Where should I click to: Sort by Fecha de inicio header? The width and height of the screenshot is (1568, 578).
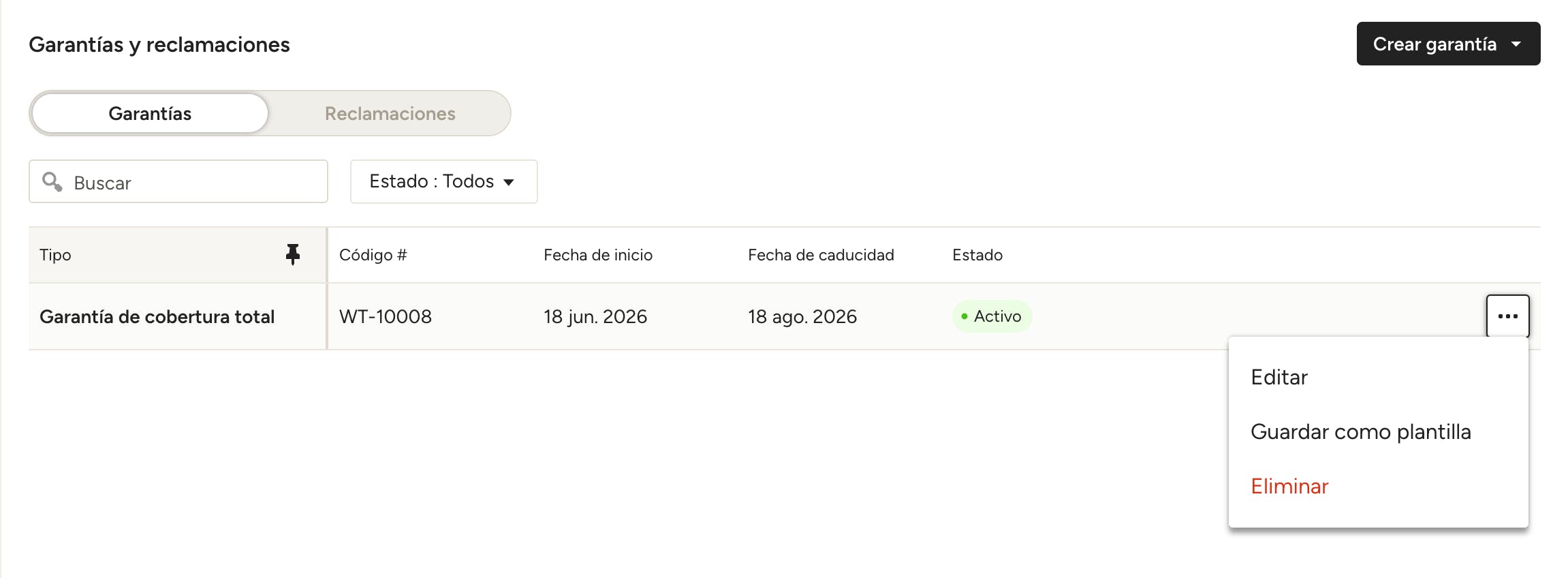point(597,255)
